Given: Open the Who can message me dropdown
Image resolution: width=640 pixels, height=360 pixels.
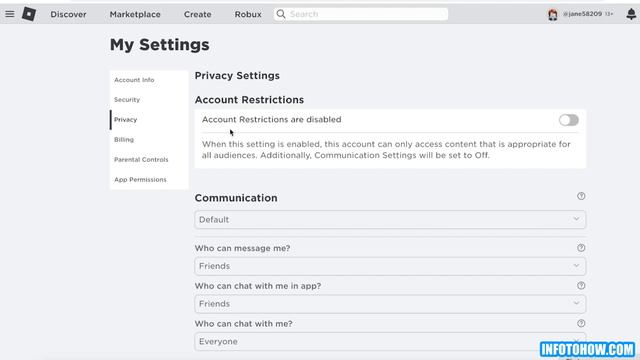Looking at the screenshot, I should 390,266.
